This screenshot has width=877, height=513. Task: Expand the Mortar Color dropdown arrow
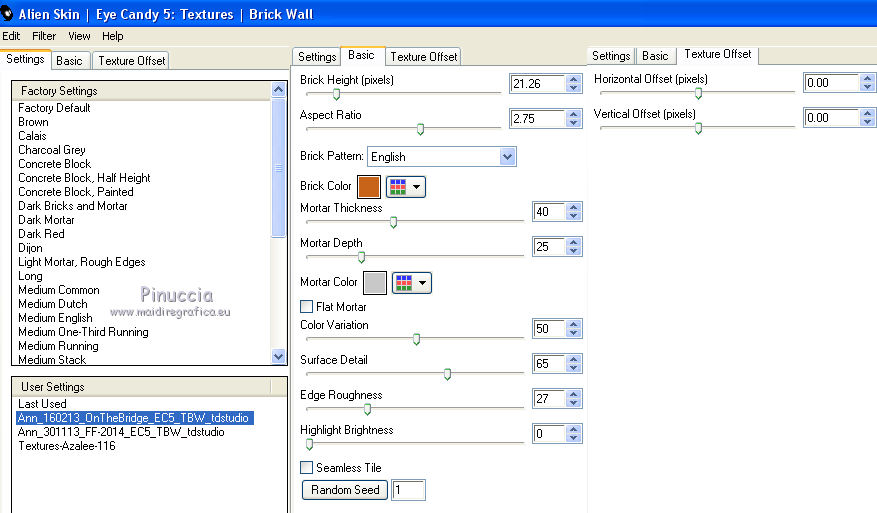pos(422,283)
